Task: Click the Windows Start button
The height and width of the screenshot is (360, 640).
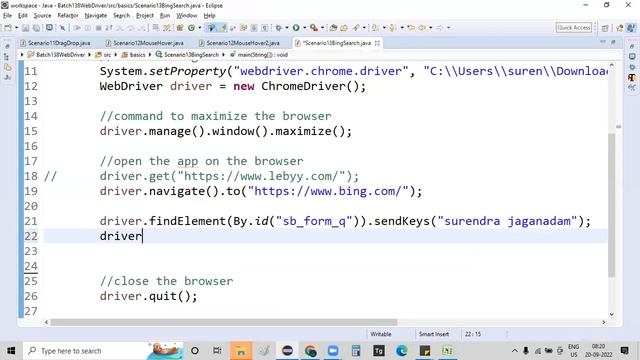Action: (x=11, y=351)
